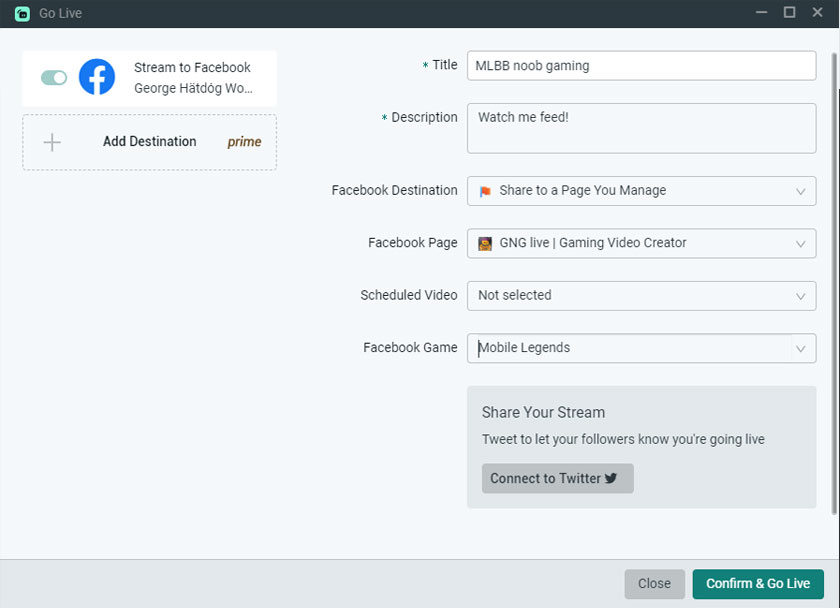Click the plus icon for Add Destination
Screen dimensions: 840x608
(x=52, y=142)
